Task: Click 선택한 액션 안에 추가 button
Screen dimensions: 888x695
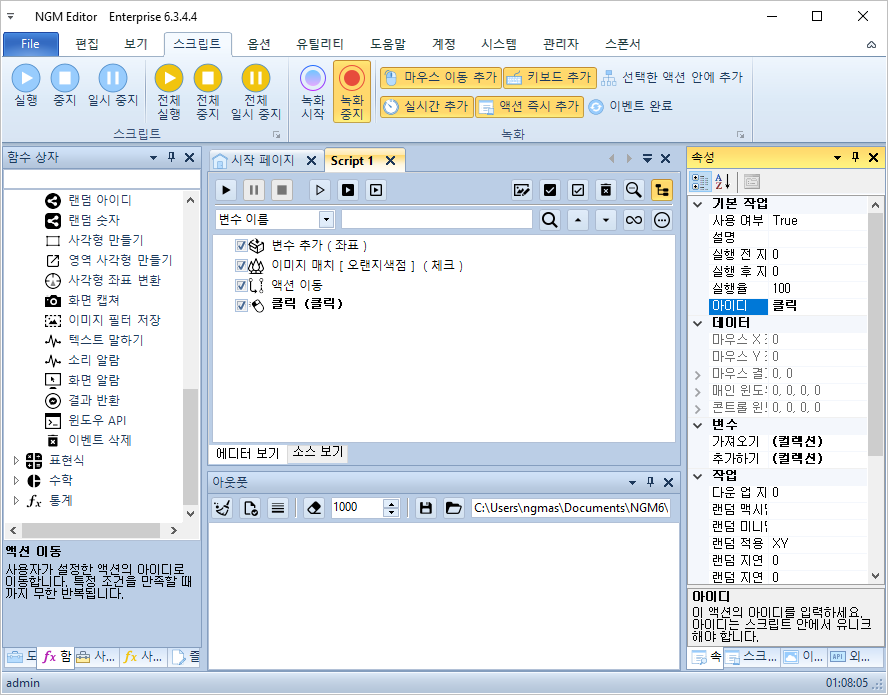Action: pyautogui.click(x=672, y=78)
